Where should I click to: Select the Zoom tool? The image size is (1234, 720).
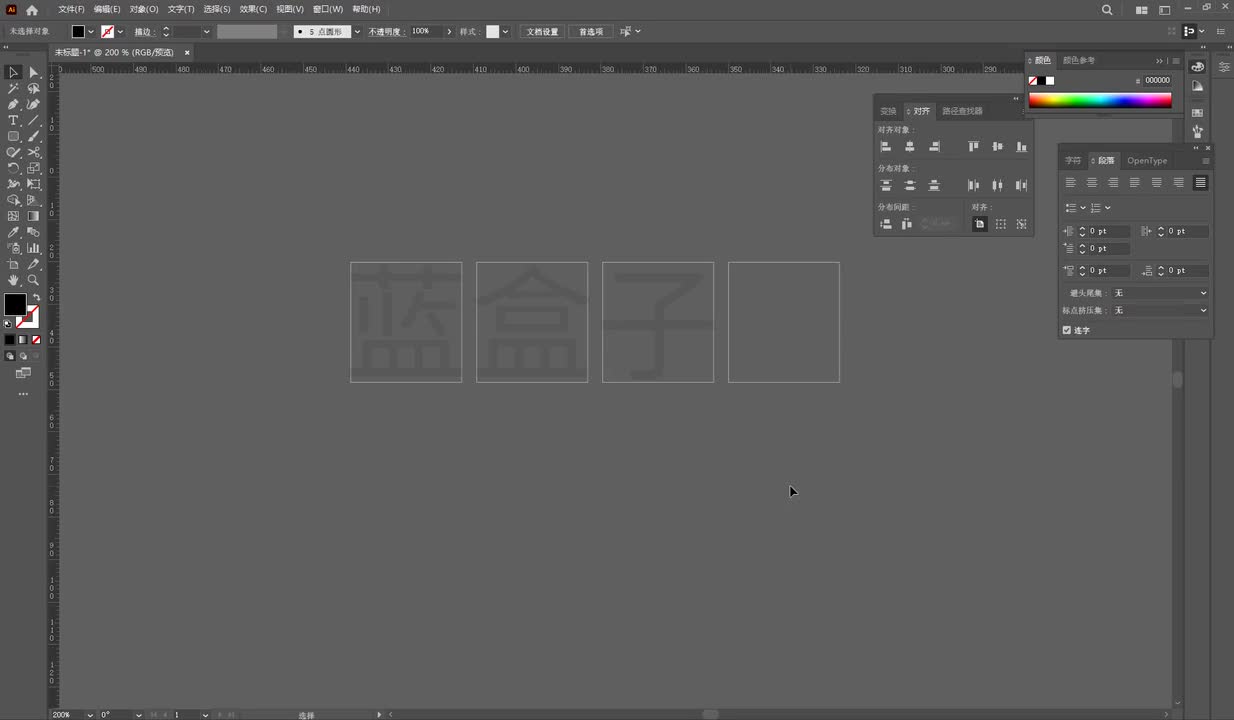pyautogui.click(x=33, y=280)
